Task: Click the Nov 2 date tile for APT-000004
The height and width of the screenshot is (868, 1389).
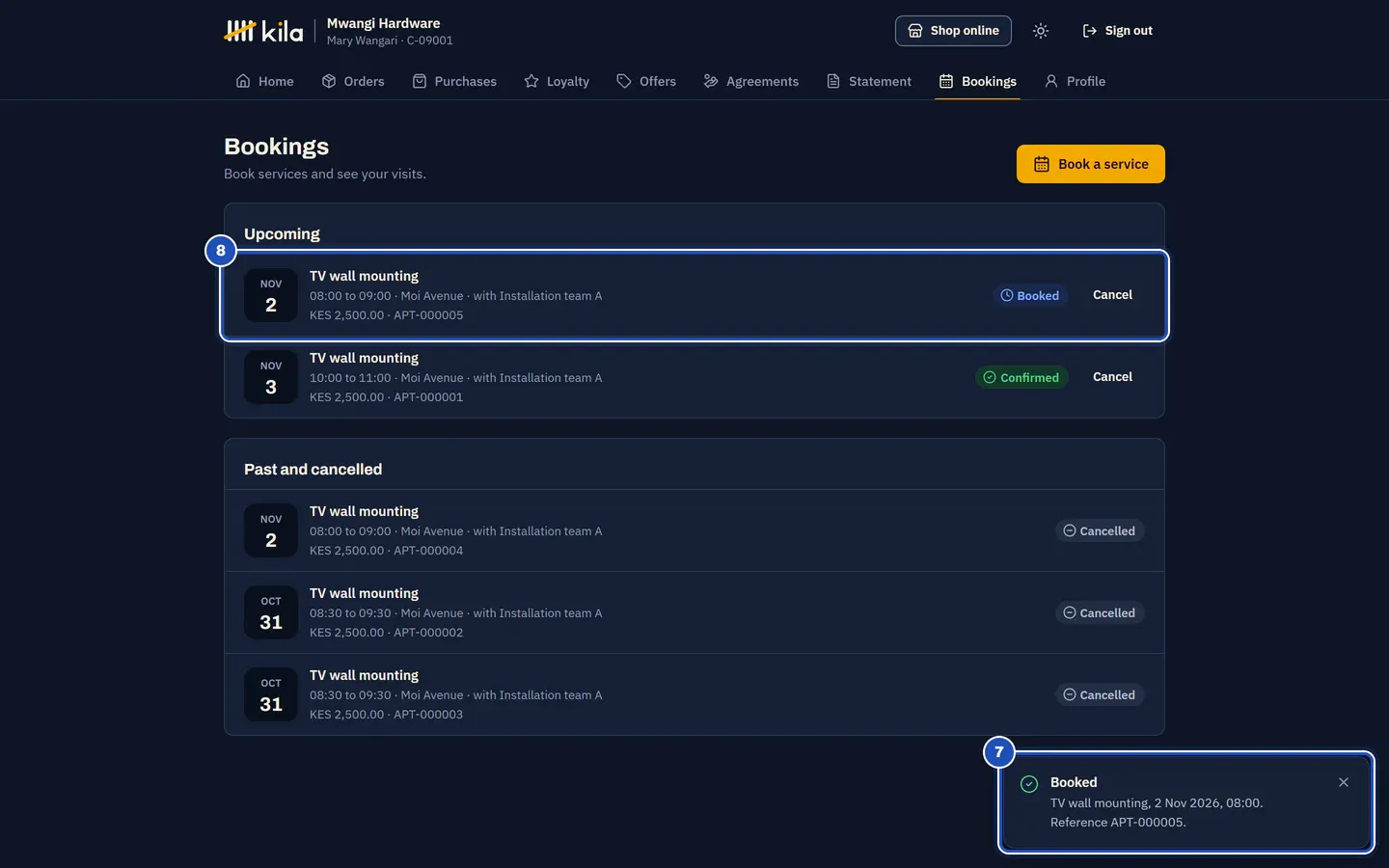Action: pyautogui.click(x=271, y=530)
